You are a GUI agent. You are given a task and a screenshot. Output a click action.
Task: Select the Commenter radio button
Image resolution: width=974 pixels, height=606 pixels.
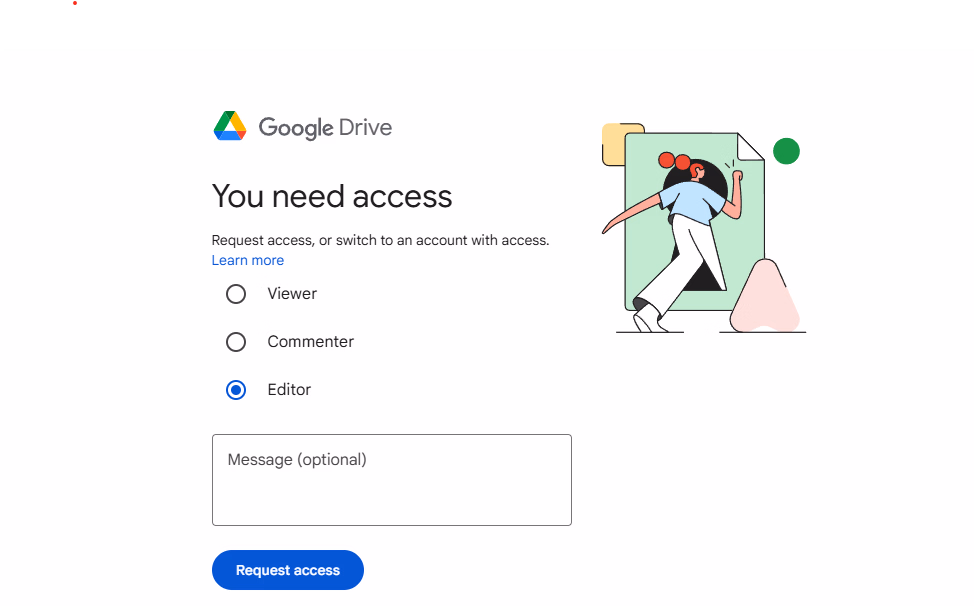pos(236,342)
